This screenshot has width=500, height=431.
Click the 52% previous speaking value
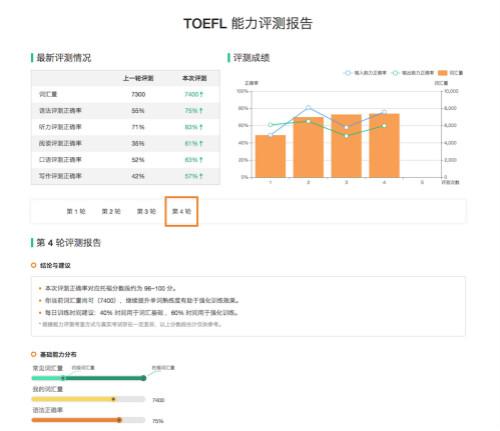click(x=138, y=160)
